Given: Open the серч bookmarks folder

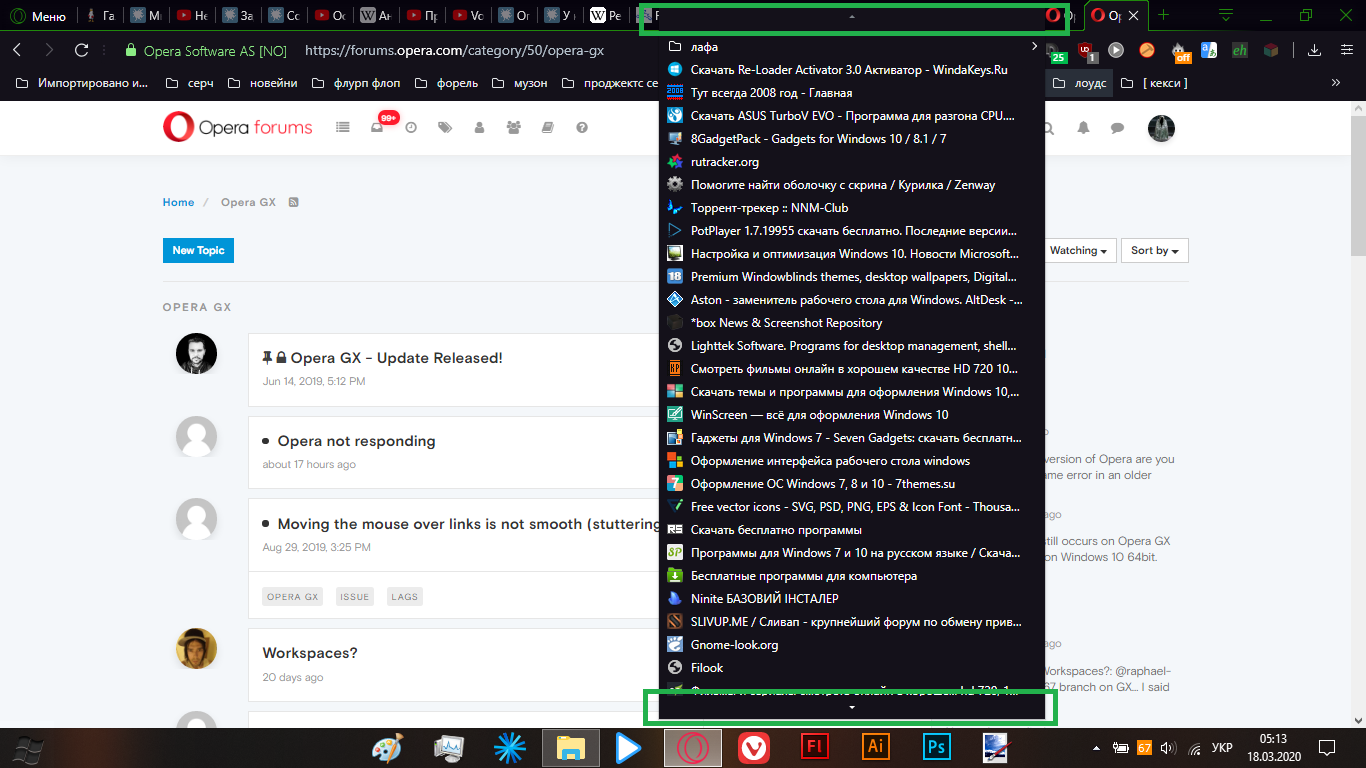Looking at the screenshot, I should [x=190, y=83].
